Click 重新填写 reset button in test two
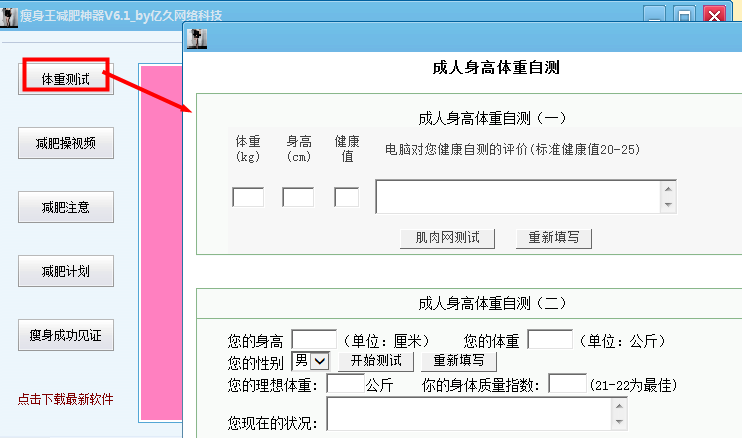The width and height of the screenshot is (742, 438). click(459, 361)
